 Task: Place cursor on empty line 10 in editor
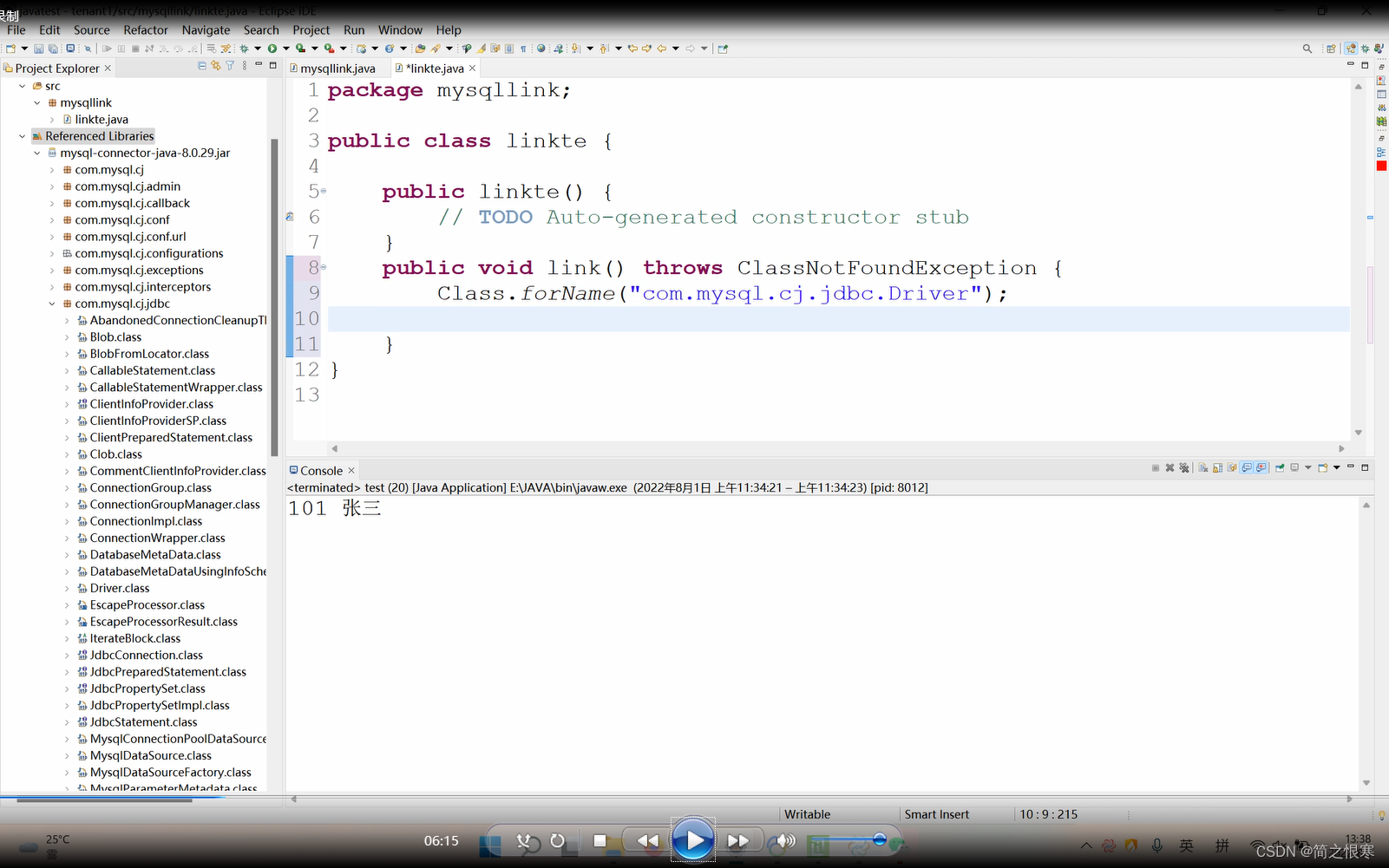click(838, 318)
